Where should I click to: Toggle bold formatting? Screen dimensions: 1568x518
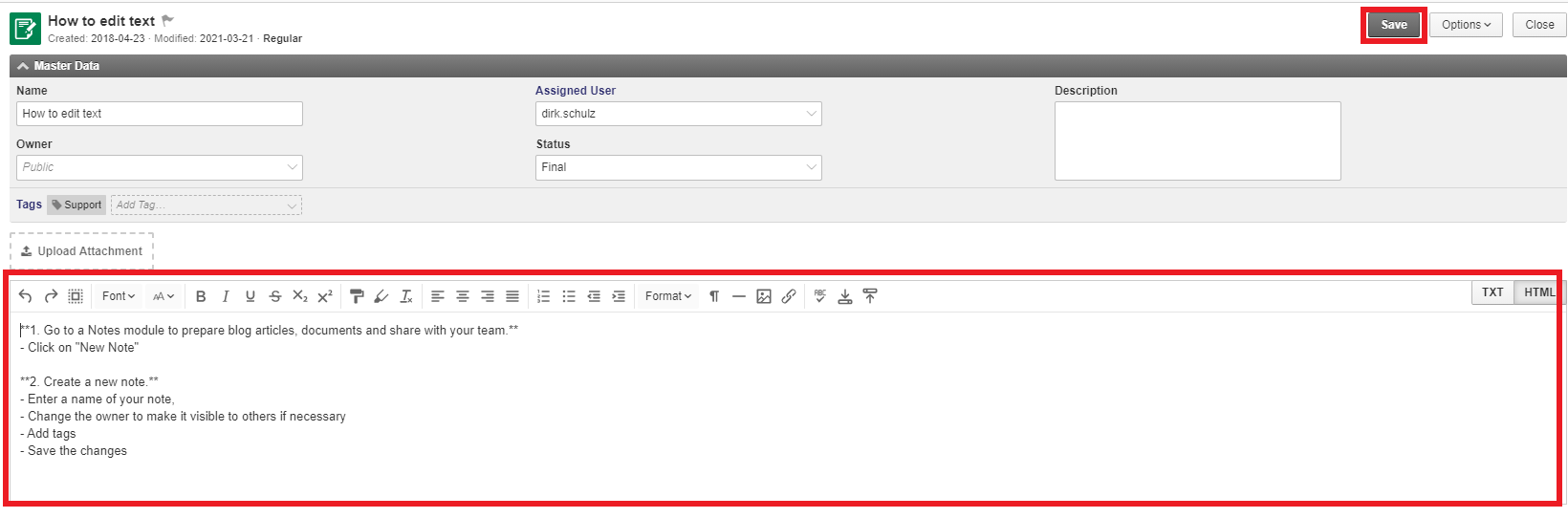click(201, 296)
